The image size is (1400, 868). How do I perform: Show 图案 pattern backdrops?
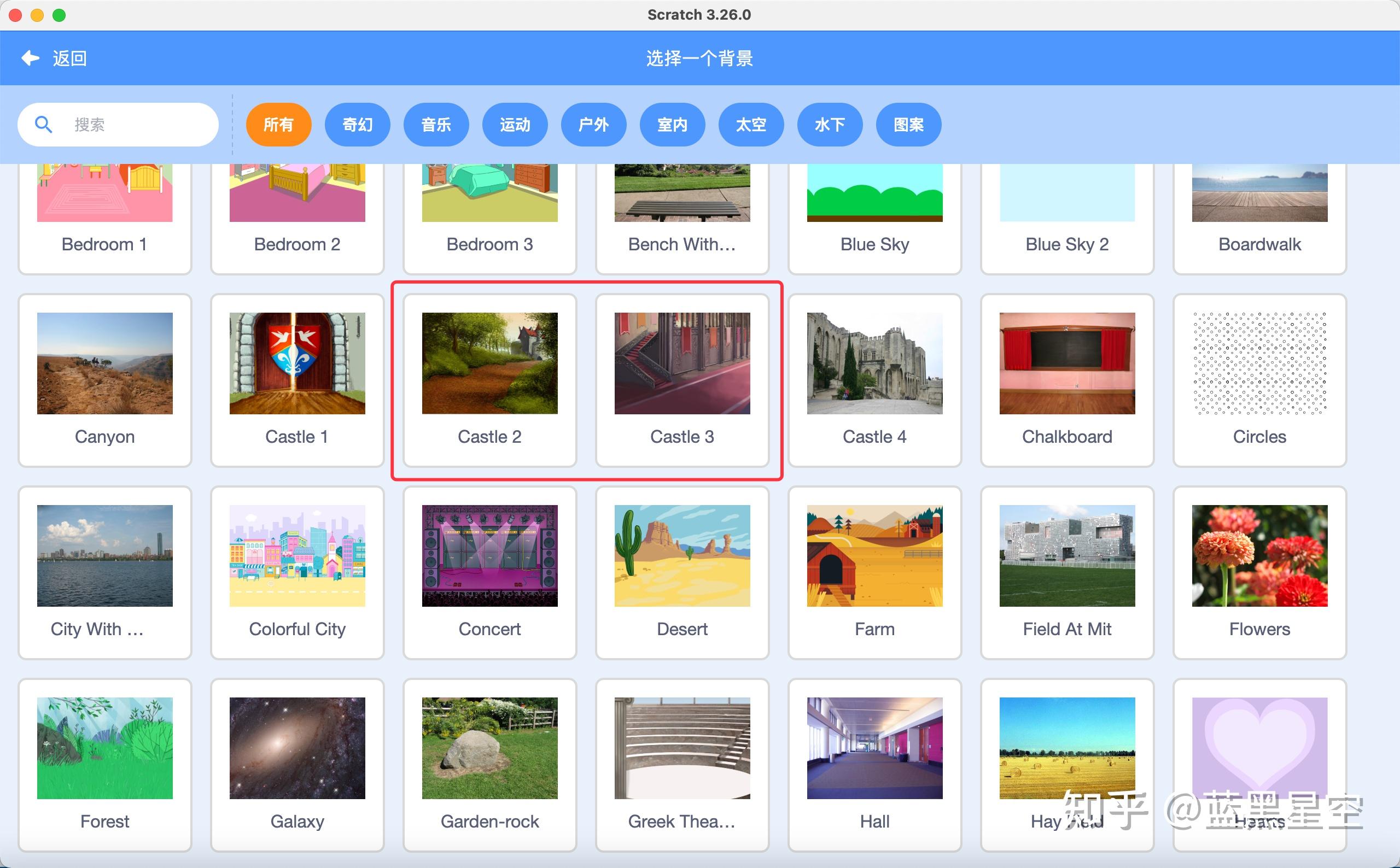coord(909,124)
